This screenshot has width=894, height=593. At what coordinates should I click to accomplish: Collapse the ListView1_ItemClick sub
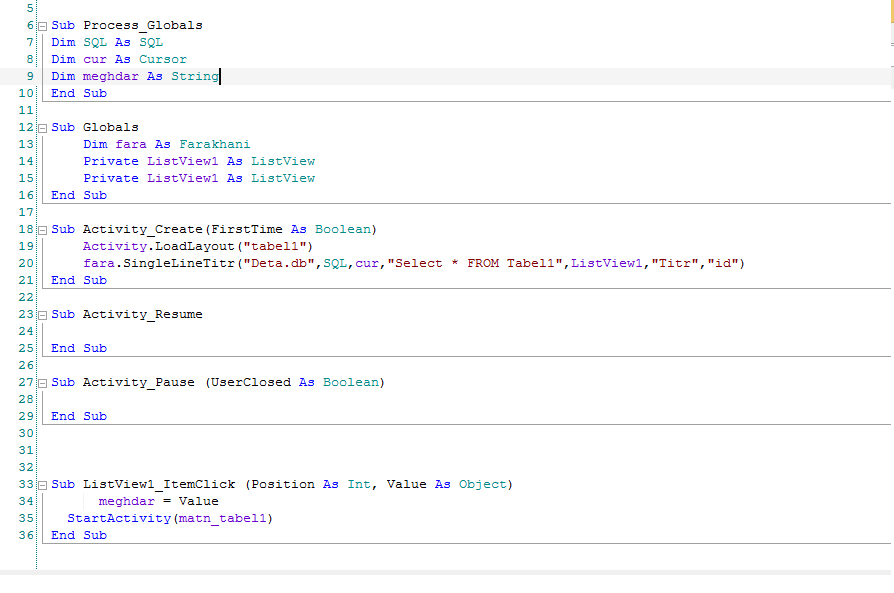click(x=42, y=484)
